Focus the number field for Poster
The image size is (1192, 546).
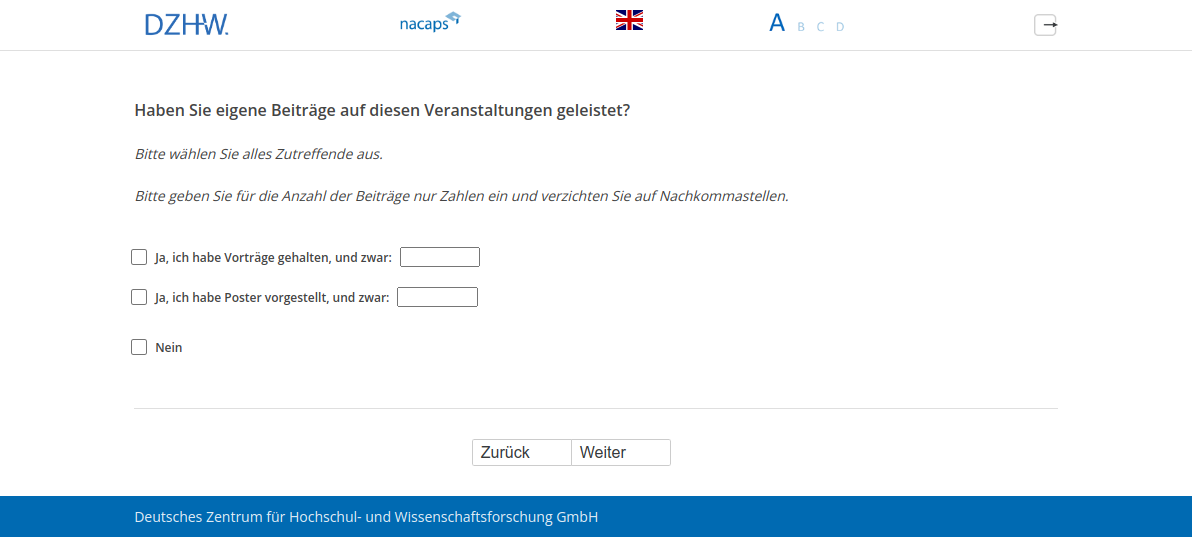point(437,297)
